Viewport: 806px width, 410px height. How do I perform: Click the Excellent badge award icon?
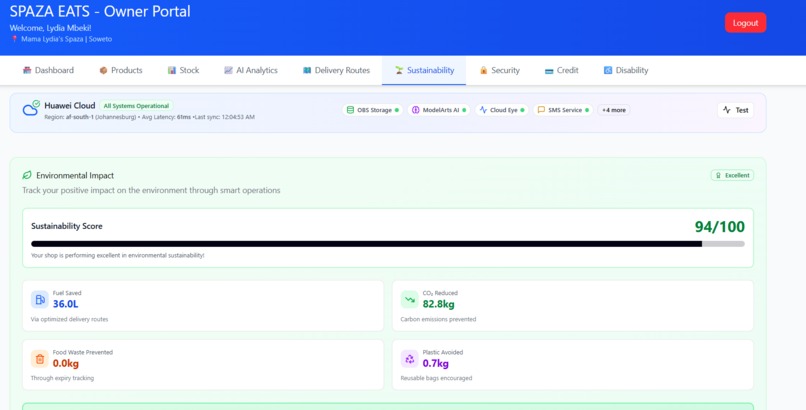[x=718, y=175]
